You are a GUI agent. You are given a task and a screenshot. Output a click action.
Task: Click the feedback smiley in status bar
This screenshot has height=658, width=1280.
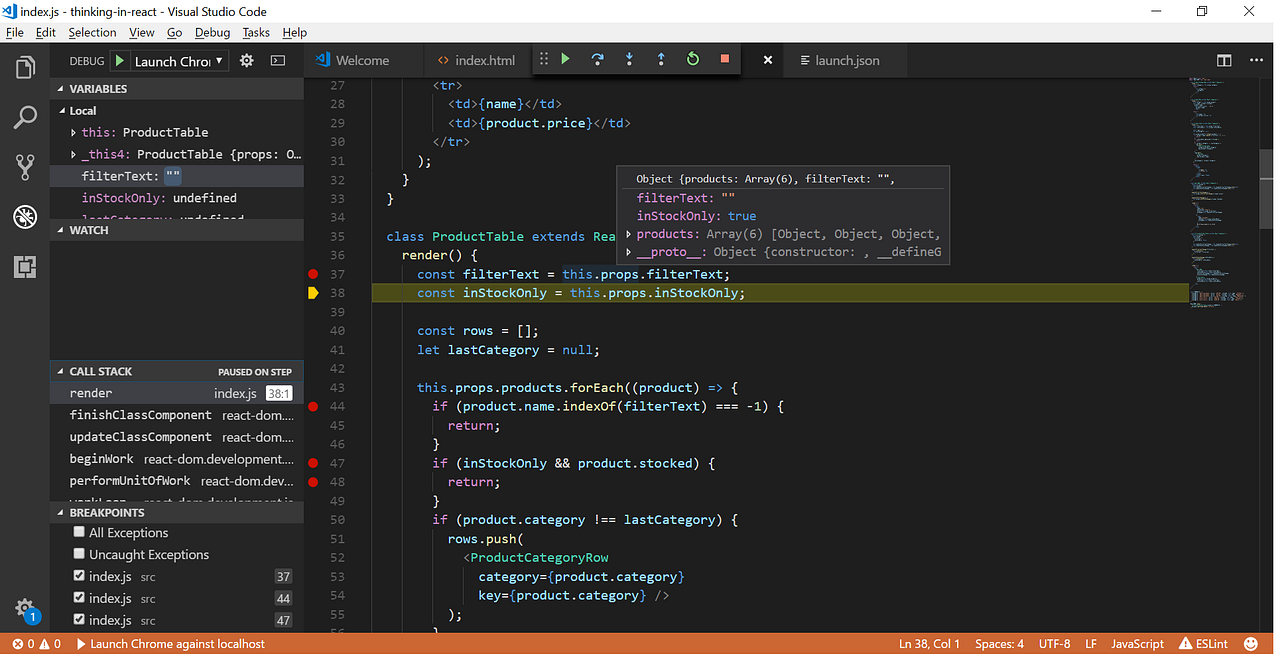click(1251, 644)
